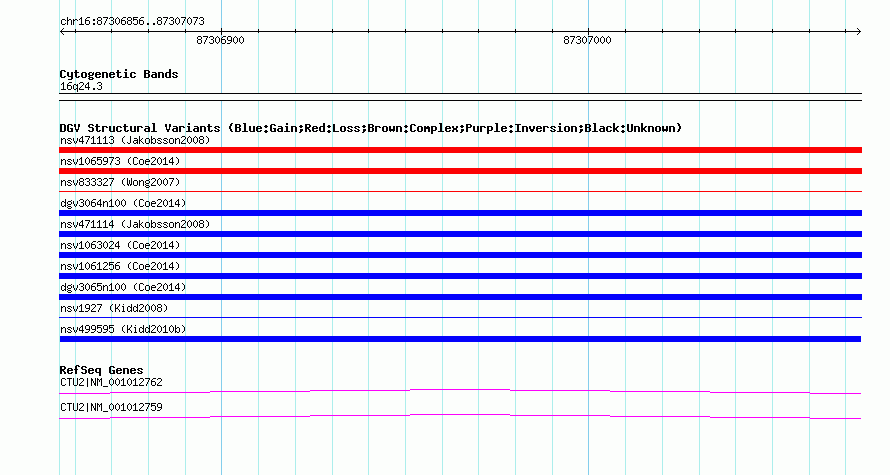Click the red loss bar of nsv1065973
890x475 pixels.
coord(460,171)
